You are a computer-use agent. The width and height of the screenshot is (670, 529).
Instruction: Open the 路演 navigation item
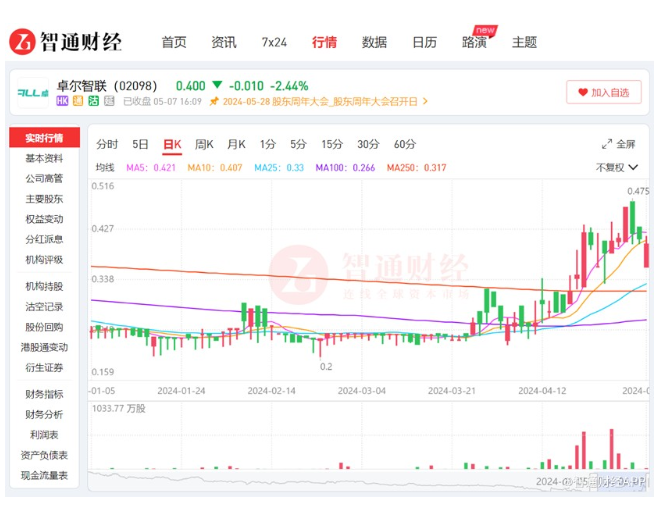474,42
